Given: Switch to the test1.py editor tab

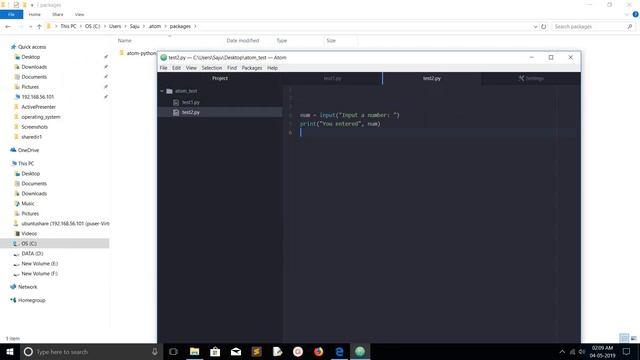Looking at the screenshot, I should click(x=332, y=78).
